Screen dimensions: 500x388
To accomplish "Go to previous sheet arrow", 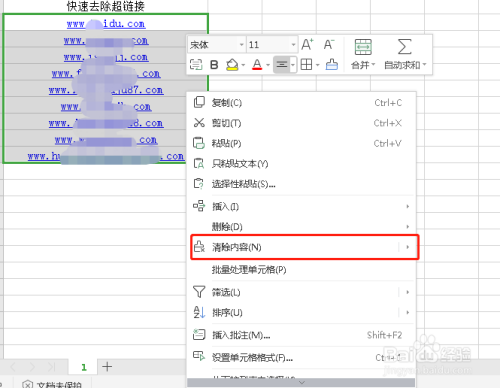I will click(13, 367).
